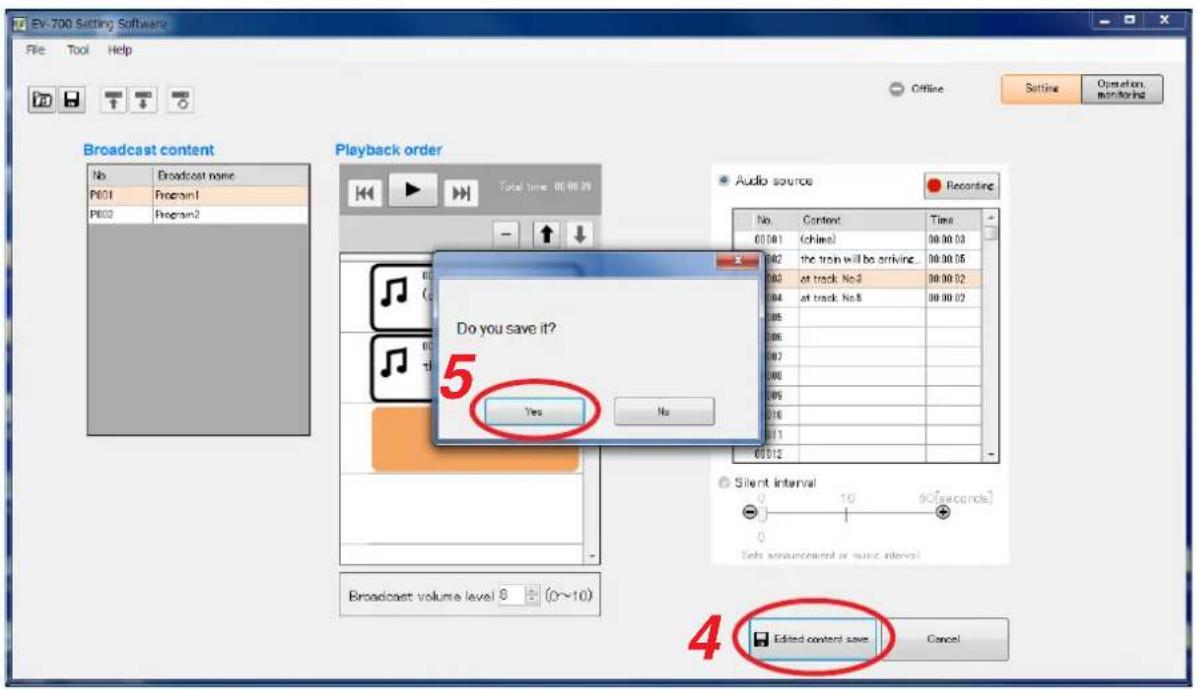Increase silent interval with plus icon
Screen dimensions: 1198x690
point(943,512)
